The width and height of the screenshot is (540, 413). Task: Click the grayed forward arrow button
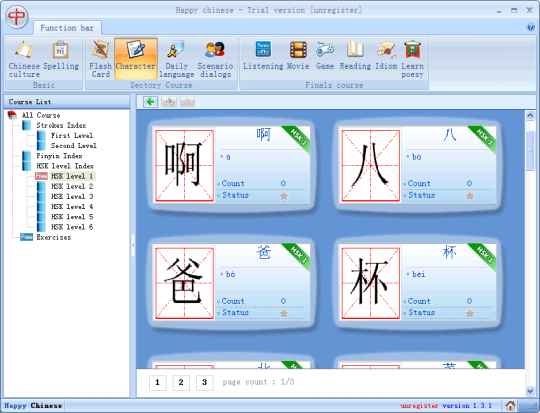click(x=169, y=102)
